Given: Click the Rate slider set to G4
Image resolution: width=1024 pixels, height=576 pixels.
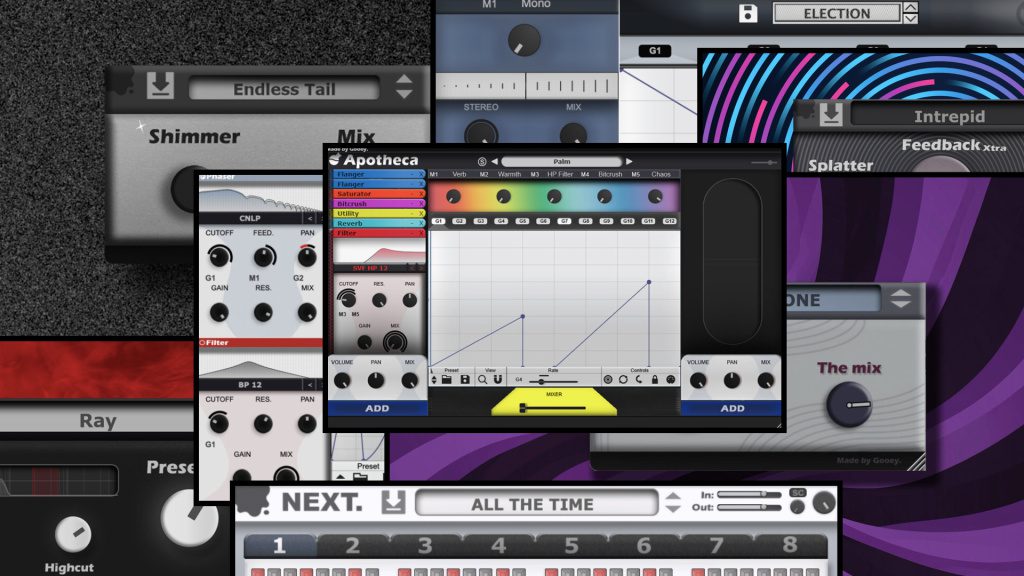Looking at the screenshot, I should (541, 380).
